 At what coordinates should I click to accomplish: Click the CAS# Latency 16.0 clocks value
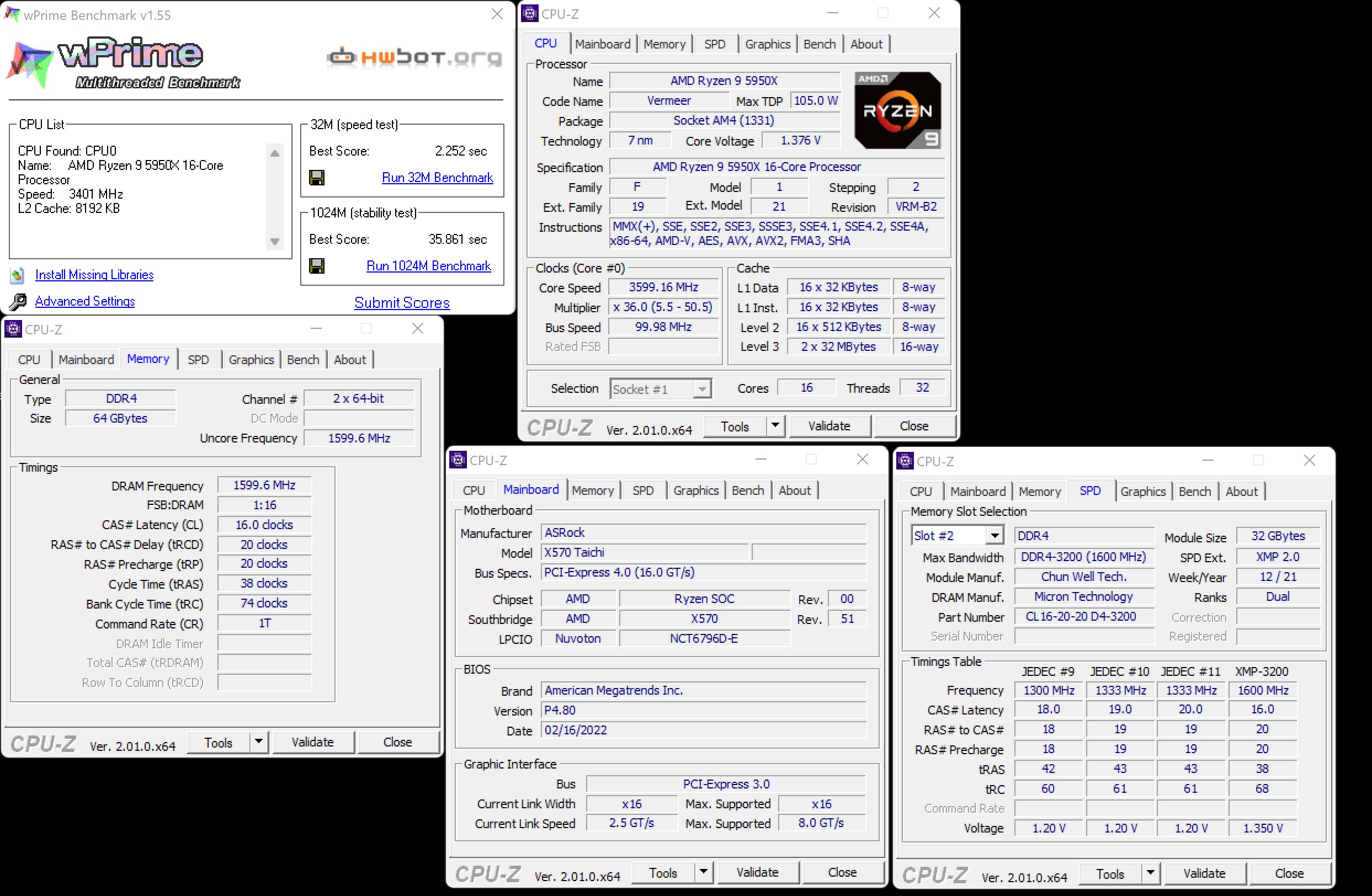click(264, 524)
